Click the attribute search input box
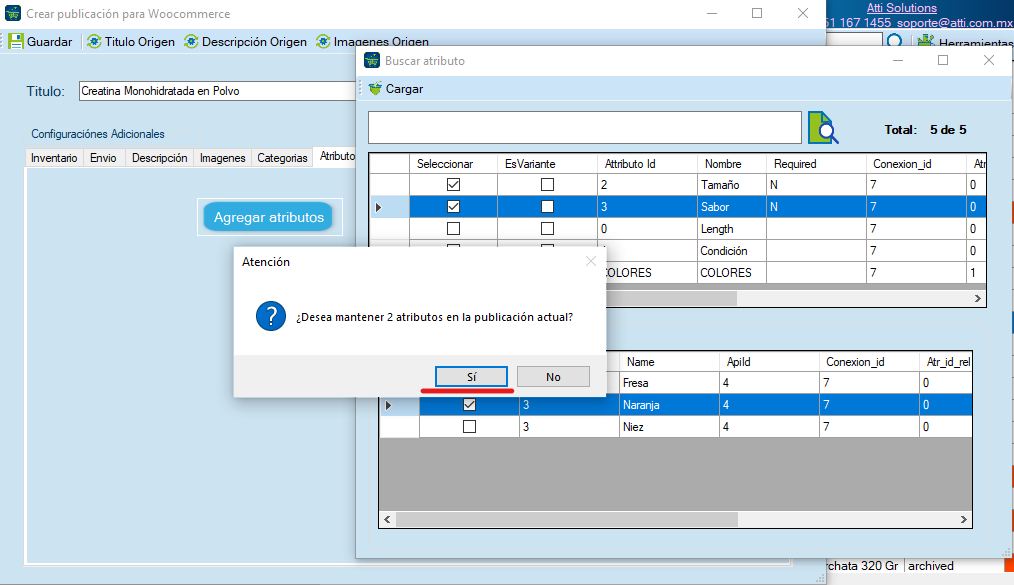The width and height of the screenshot is (1014, 585). pos(585,127)
